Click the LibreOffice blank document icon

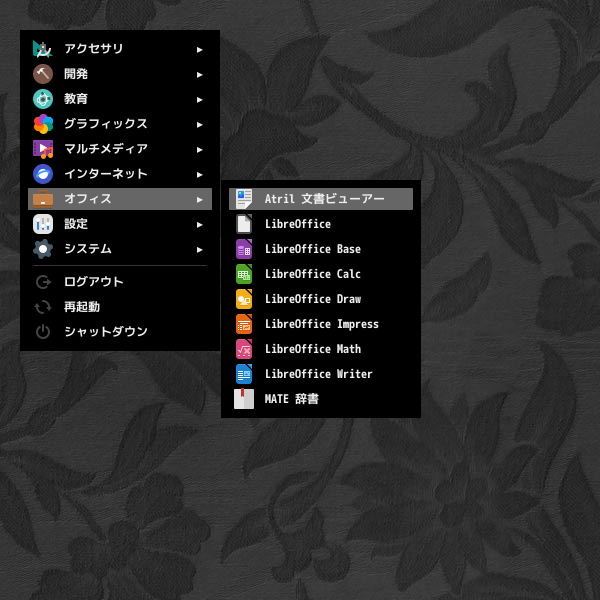(x=244, y=224)
